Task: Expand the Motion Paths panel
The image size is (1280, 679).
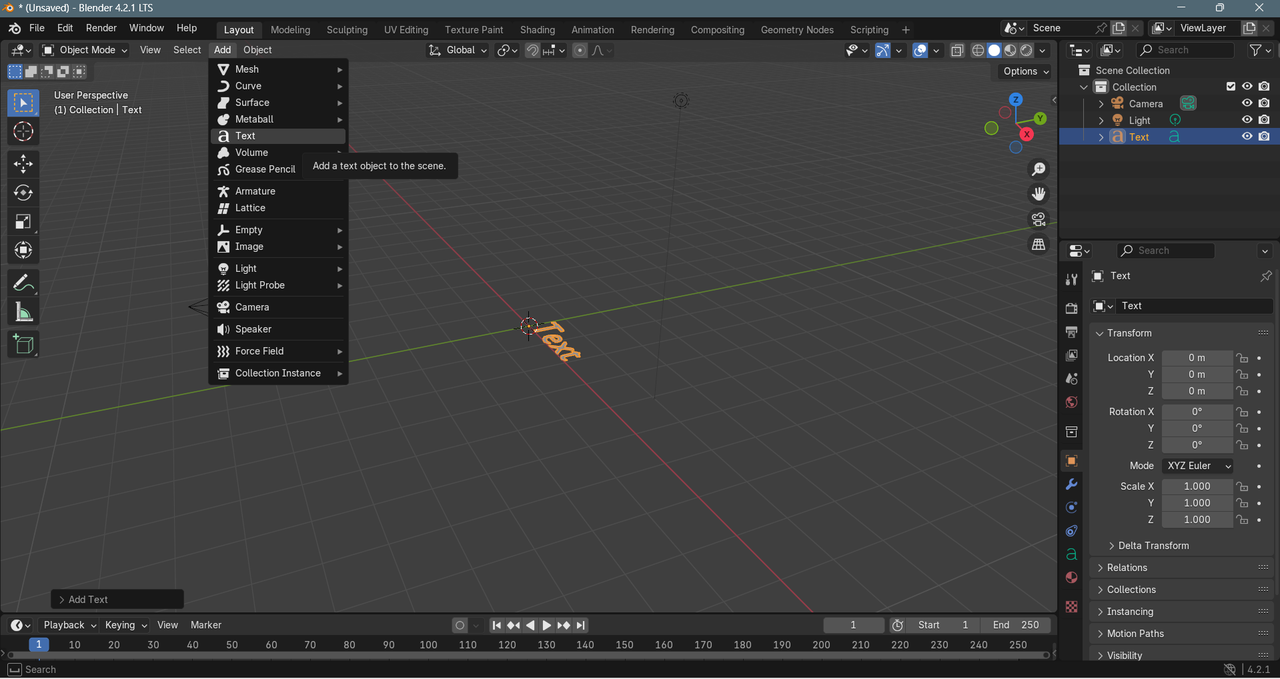Action: [1135, 634]
